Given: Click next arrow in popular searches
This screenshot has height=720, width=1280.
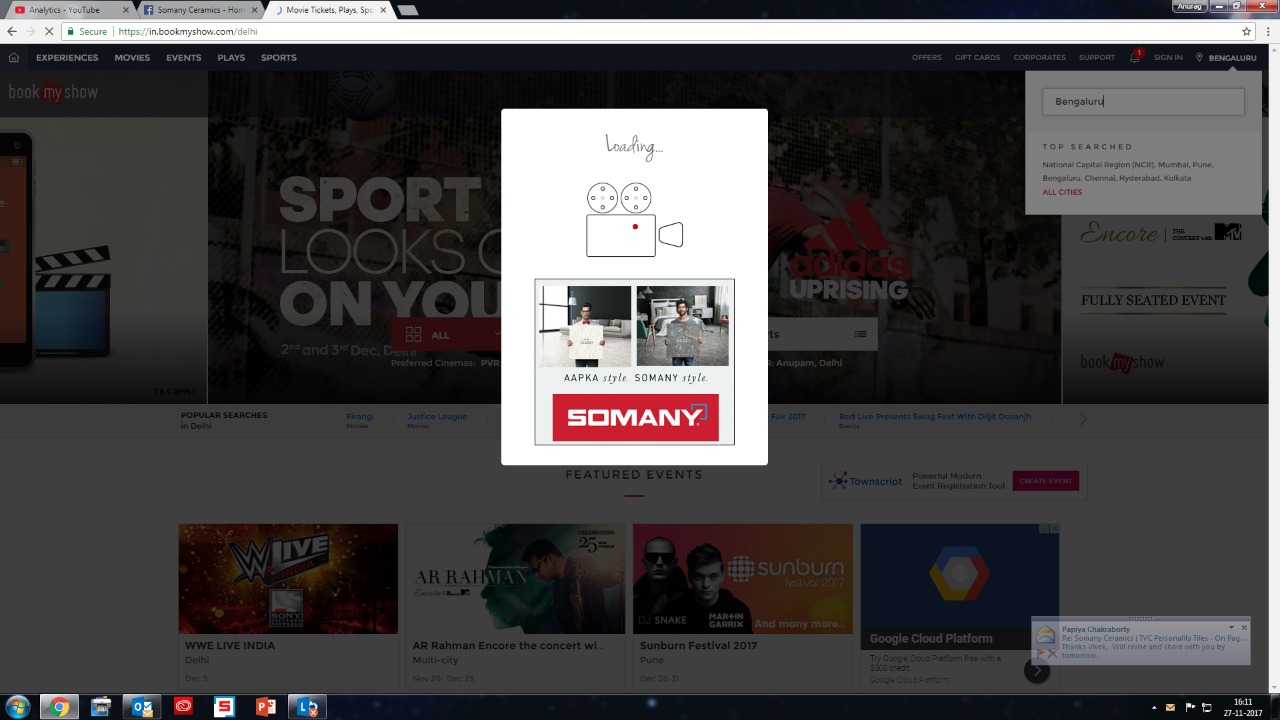Looking at the screenshot, I should 1083,420.
